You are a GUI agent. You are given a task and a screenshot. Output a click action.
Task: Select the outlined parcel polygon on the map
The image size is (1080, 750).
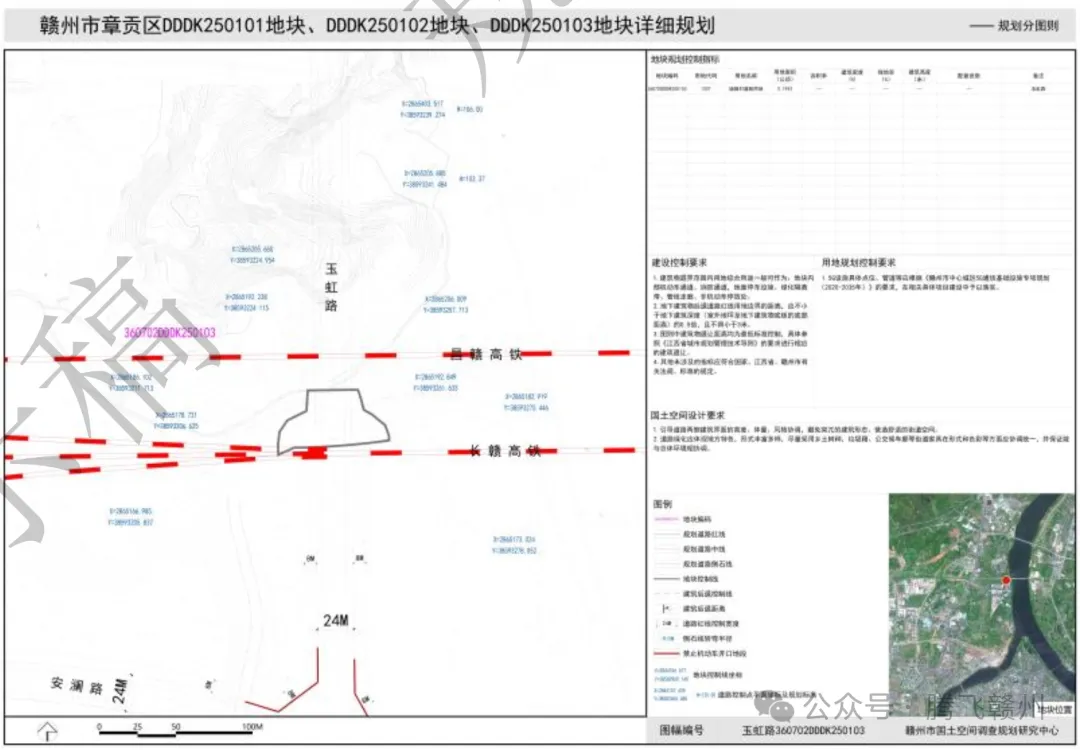[x=333, y=421]
